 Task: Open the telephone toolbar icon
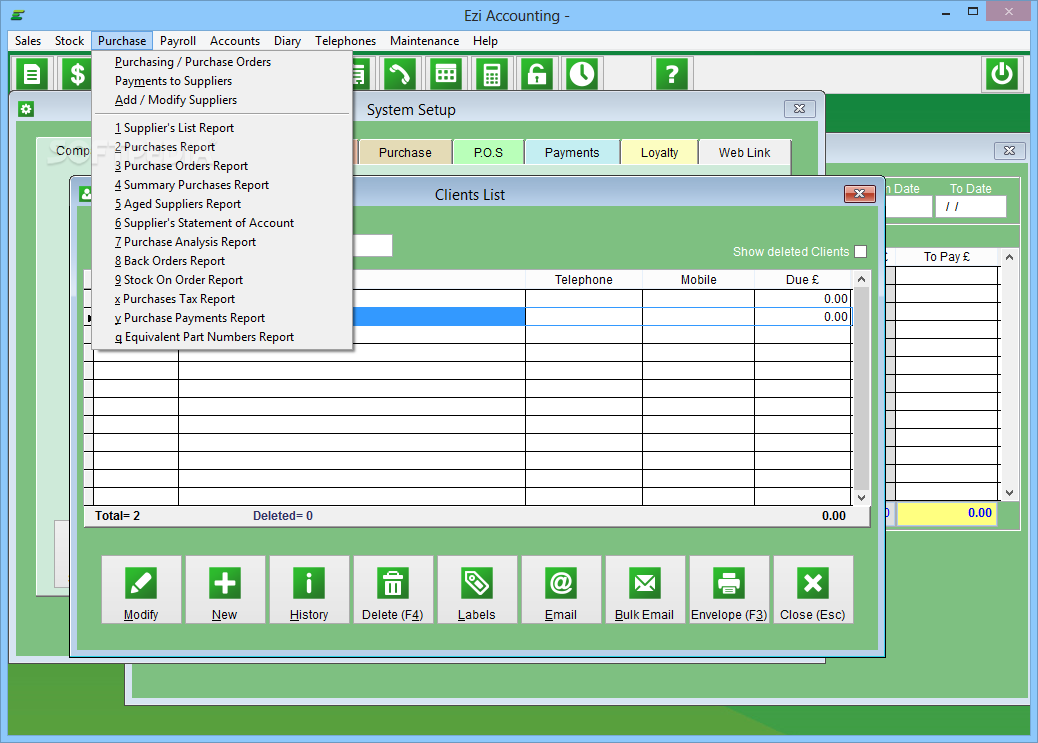[x=400, y=74]
